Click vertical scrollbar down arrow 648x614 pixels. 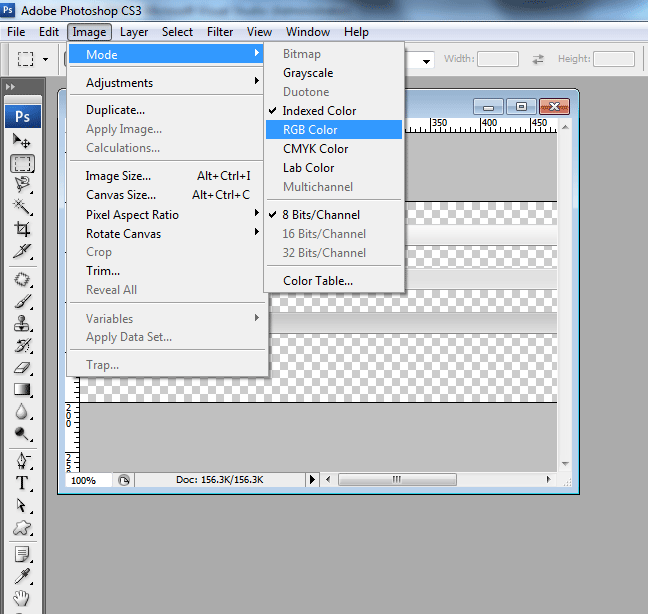565,464
